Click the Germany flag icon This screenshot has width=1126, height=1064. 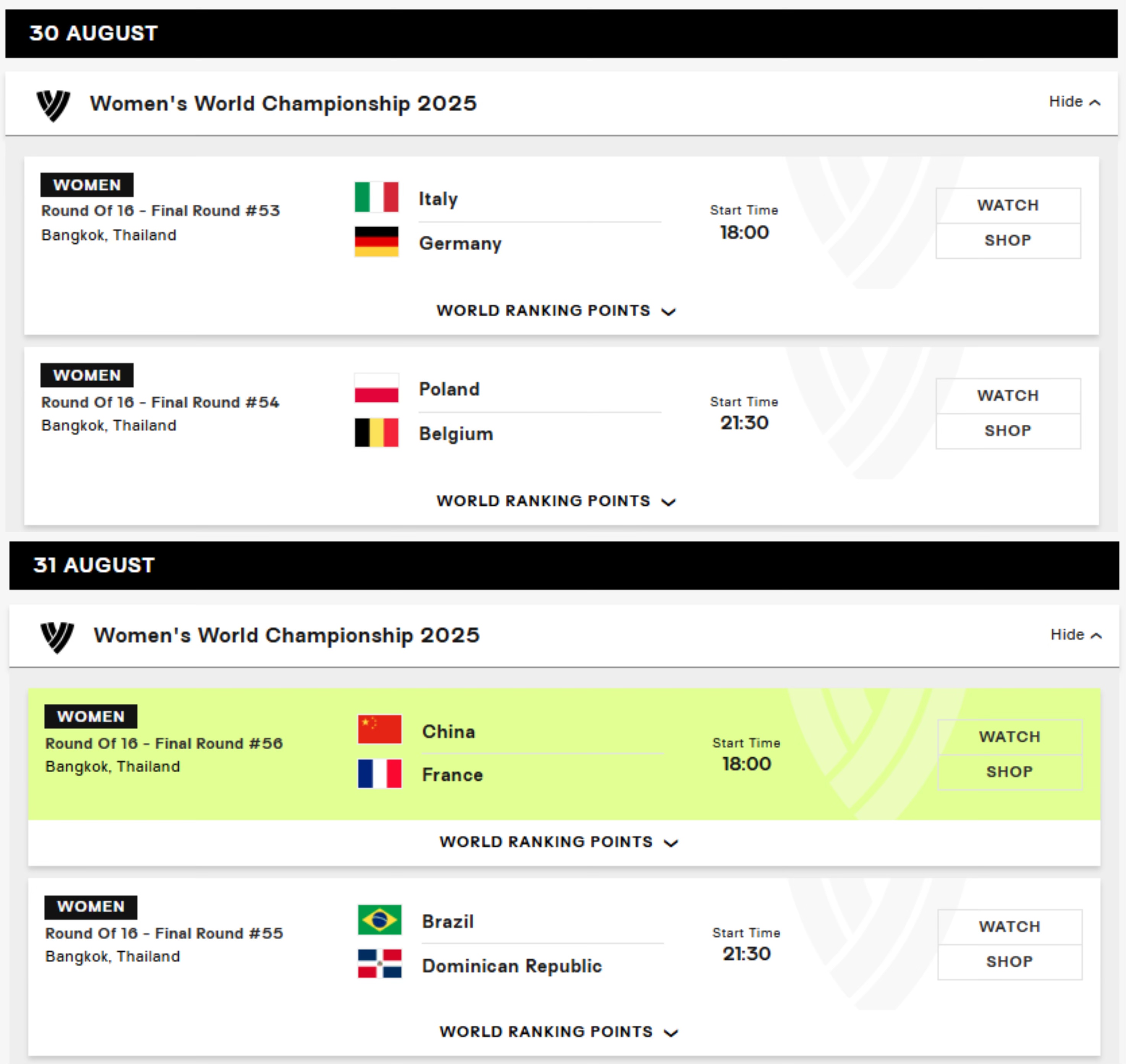376,242
